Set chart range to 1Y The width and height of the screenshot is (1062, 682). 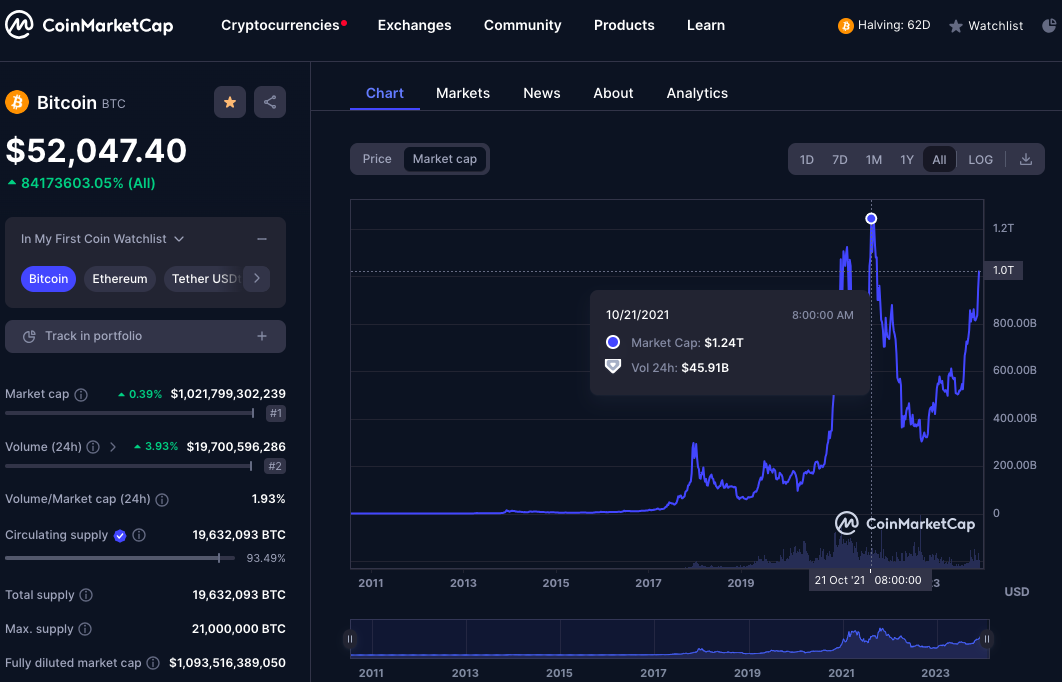tap(907, 160)
